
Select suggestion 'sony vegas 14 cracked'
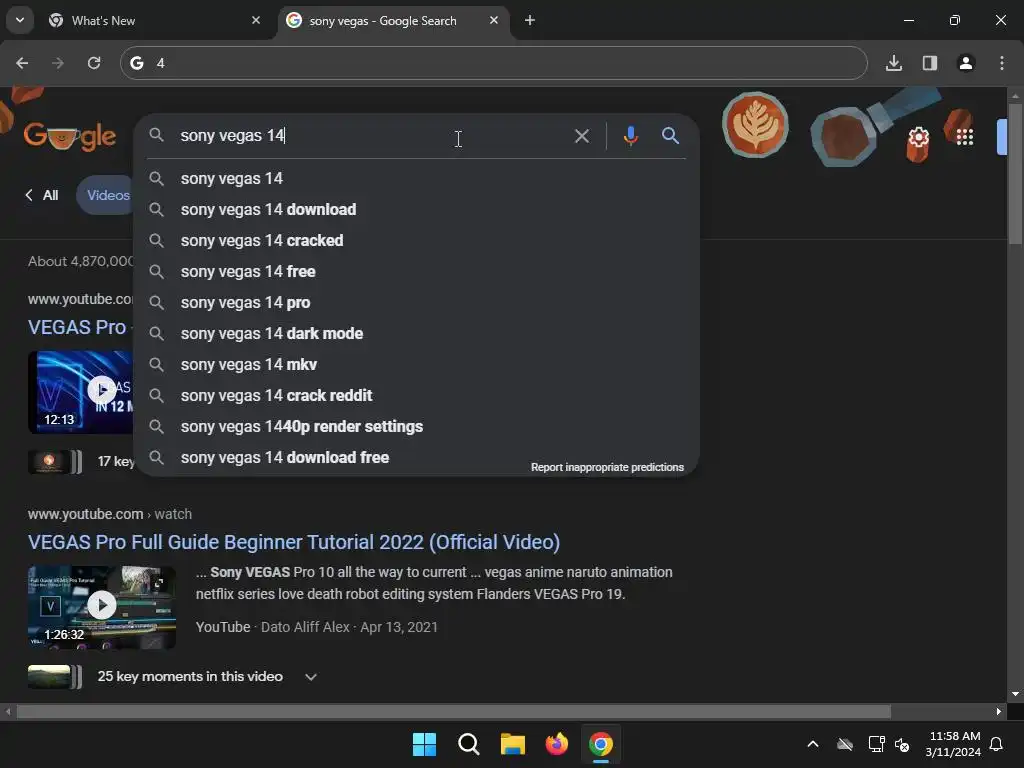[x=417, y=240]
